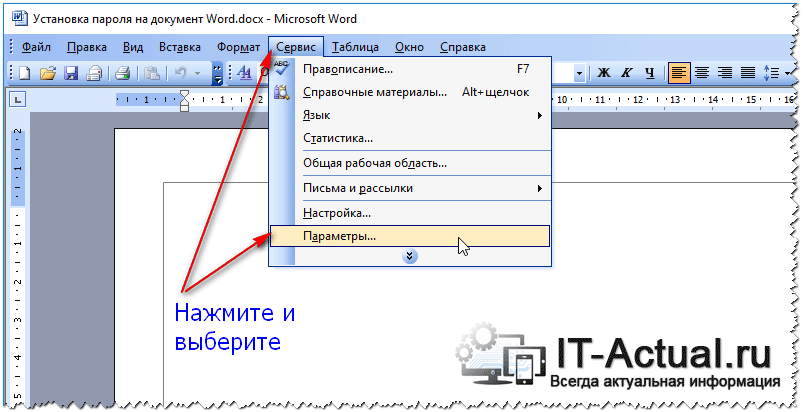Image resolution: width=803 pixels, height=412 pixels.
Task: Open line spacing dropdown arrow
Action: [x=788, y=73]
